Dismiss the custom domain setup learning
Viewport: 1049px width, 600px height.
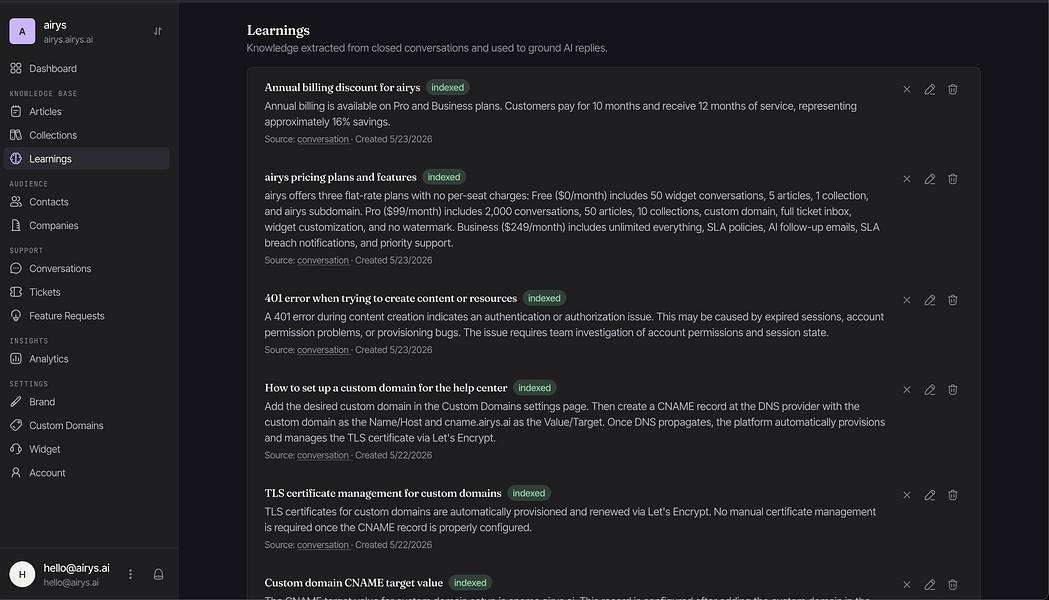coord(907,390)
